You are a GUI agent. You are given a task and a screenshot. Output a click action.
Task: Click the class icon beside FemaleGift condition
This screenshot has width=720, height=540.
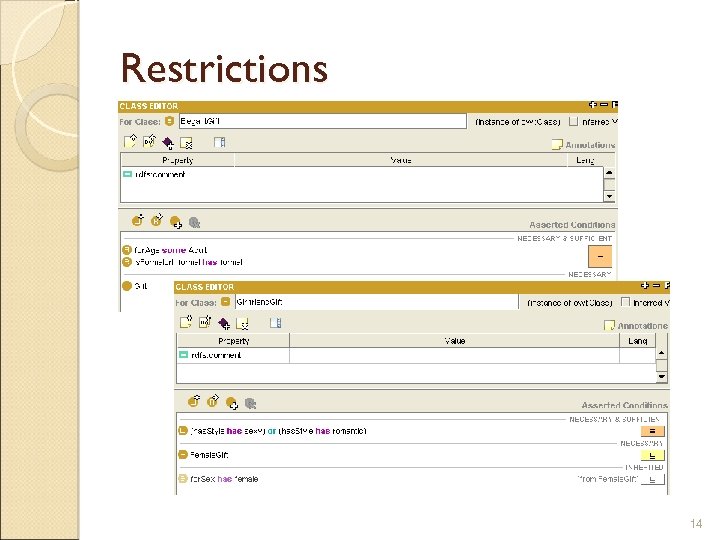tap(183, 455)
